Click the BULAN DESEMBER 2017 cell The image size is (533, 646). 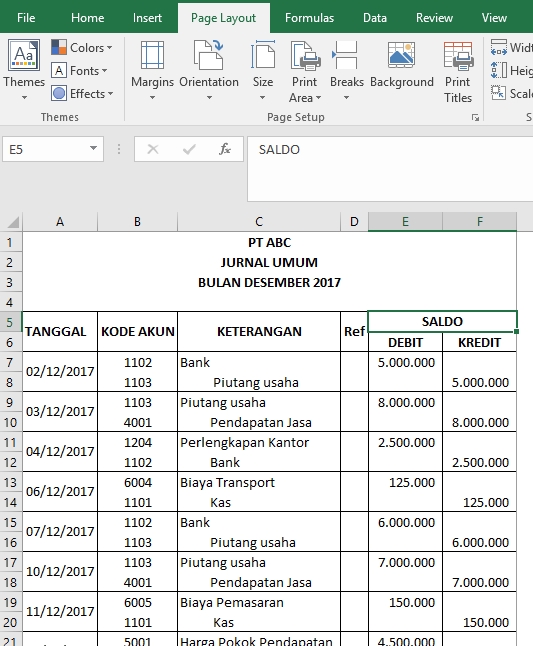[269, 283]
